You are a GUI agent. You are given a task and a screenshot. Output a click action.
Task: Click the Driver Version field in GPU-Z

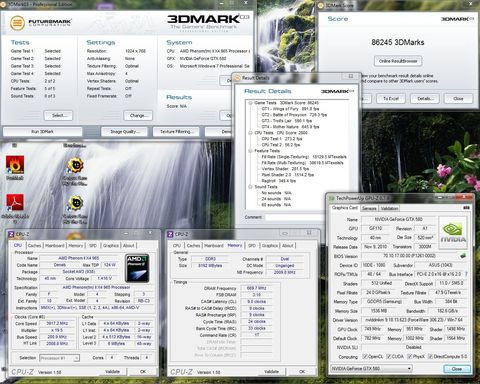click(414, 320)
